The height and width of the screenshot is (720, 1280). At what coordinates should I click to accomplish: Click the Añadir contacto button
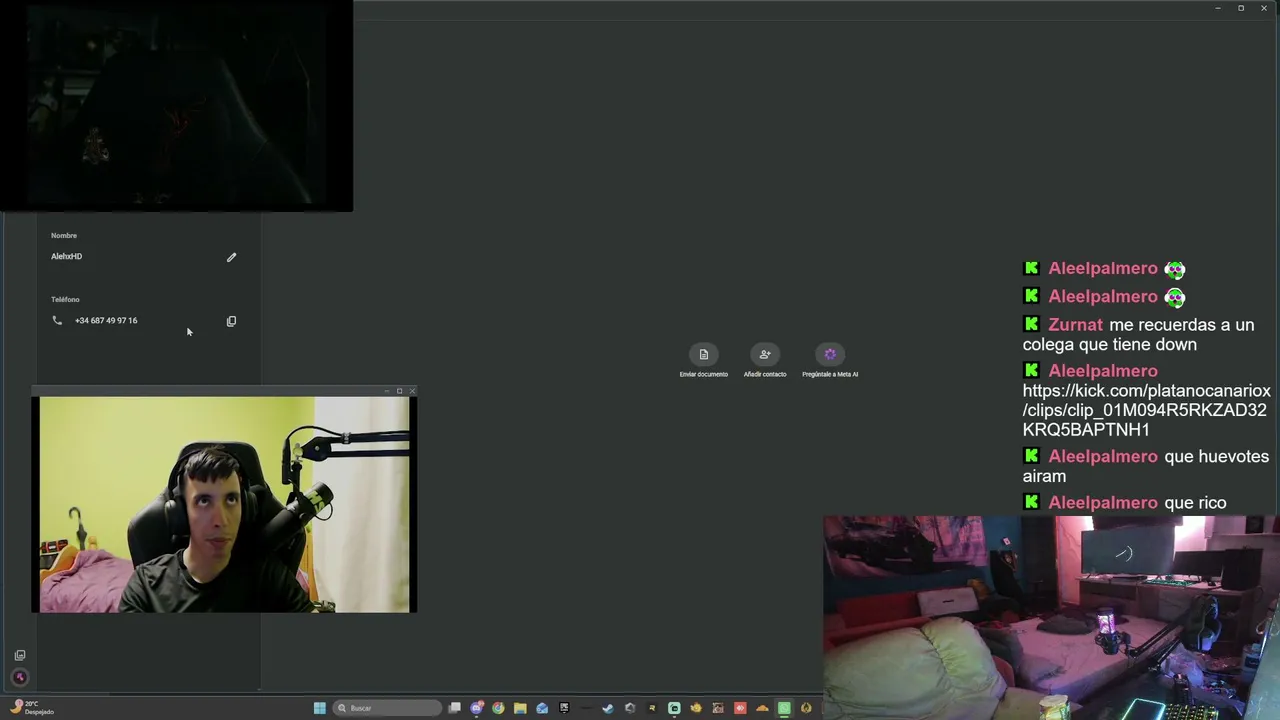[765, 361]
